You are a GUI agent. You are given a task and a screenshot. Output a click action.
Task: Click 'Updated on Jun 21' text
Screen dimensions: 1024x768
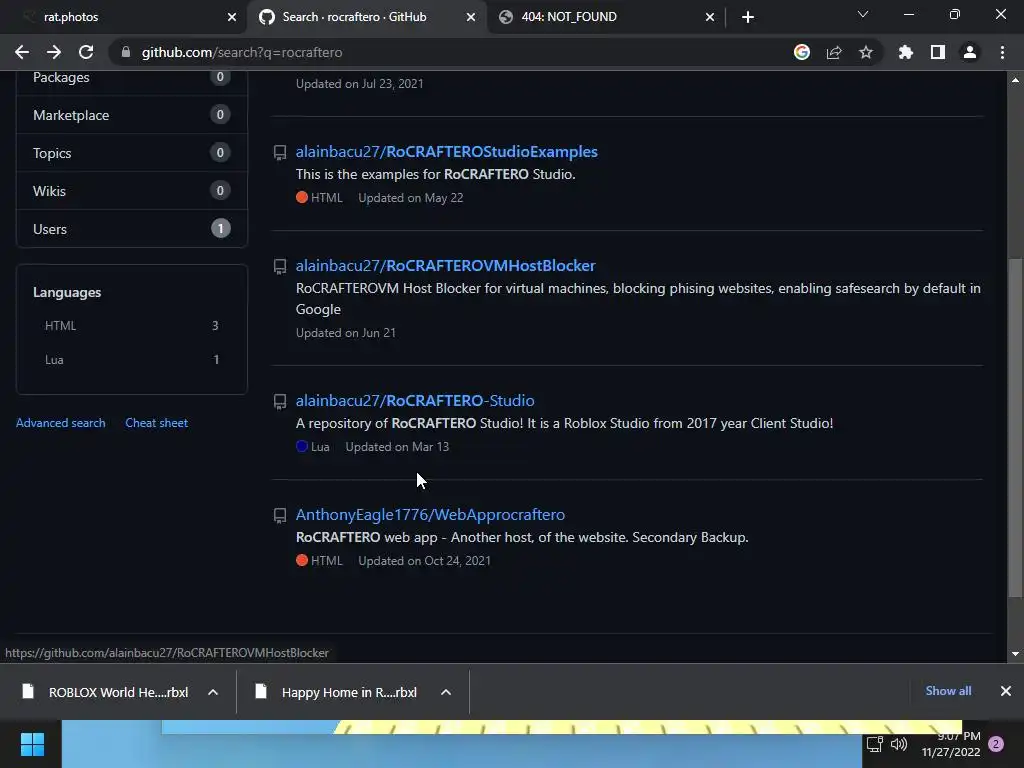pyautogui.click(x=345, y=332)
